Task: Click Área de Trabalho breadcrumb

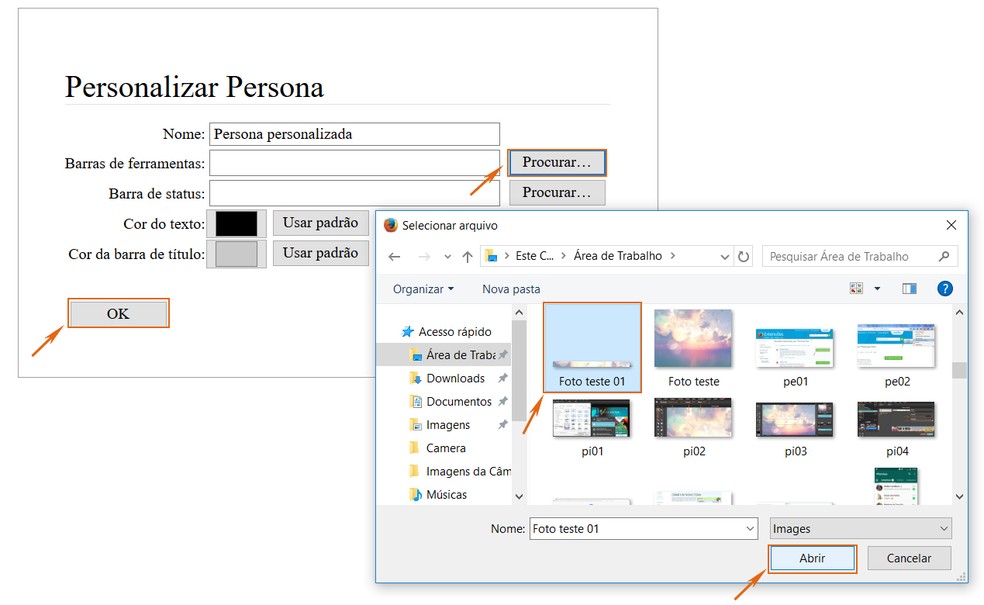Action: click(x=618, y=256)
